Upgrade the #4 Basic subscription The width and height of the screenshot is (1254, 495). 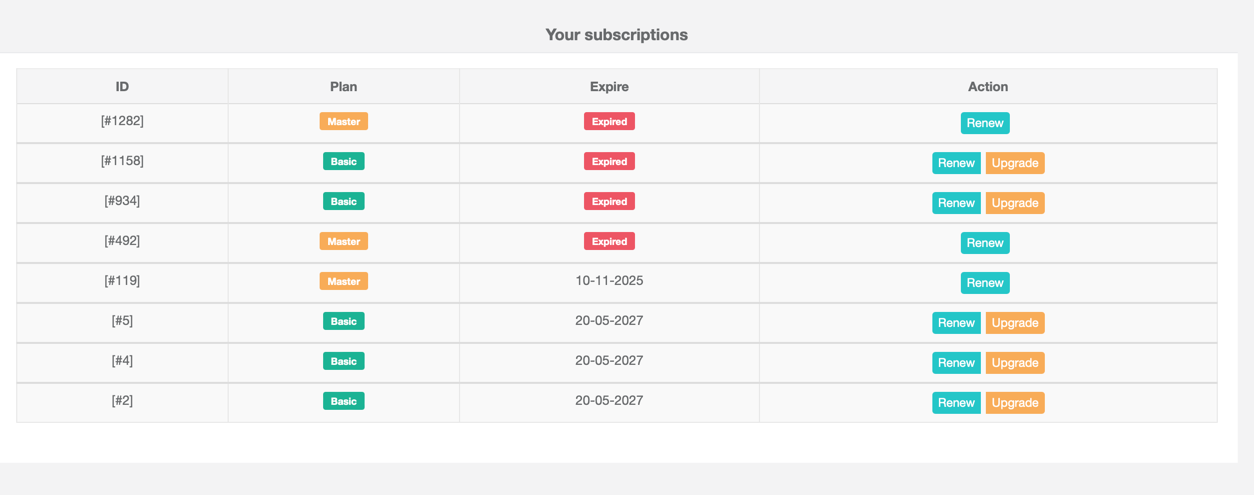pos(1015,363)
